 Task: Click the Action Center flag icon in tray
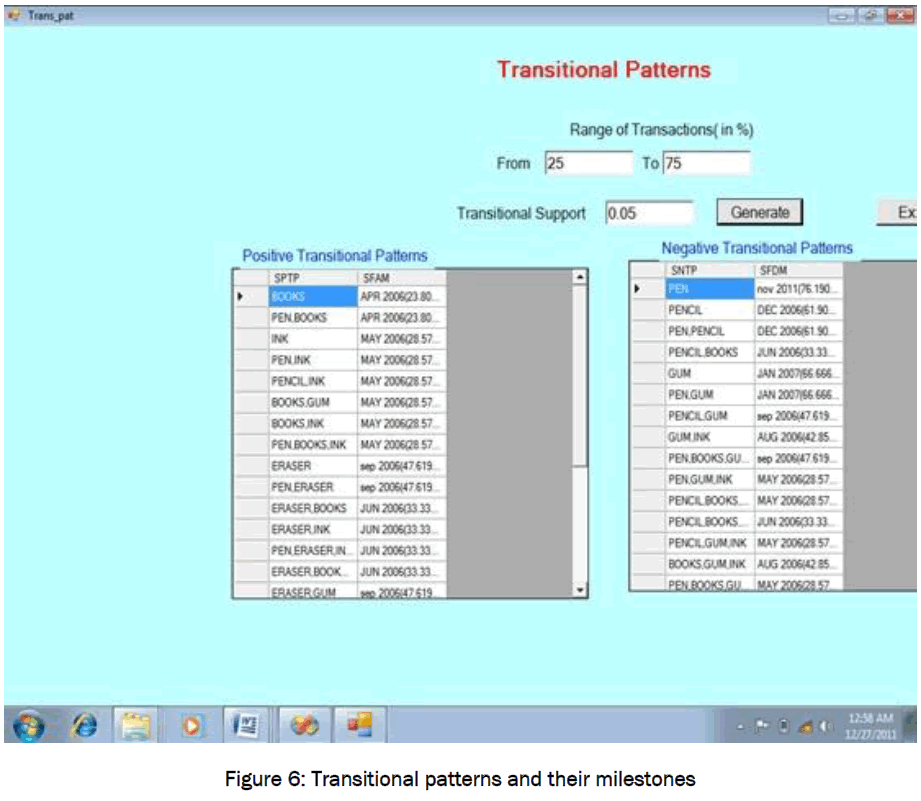click(763, 727)
